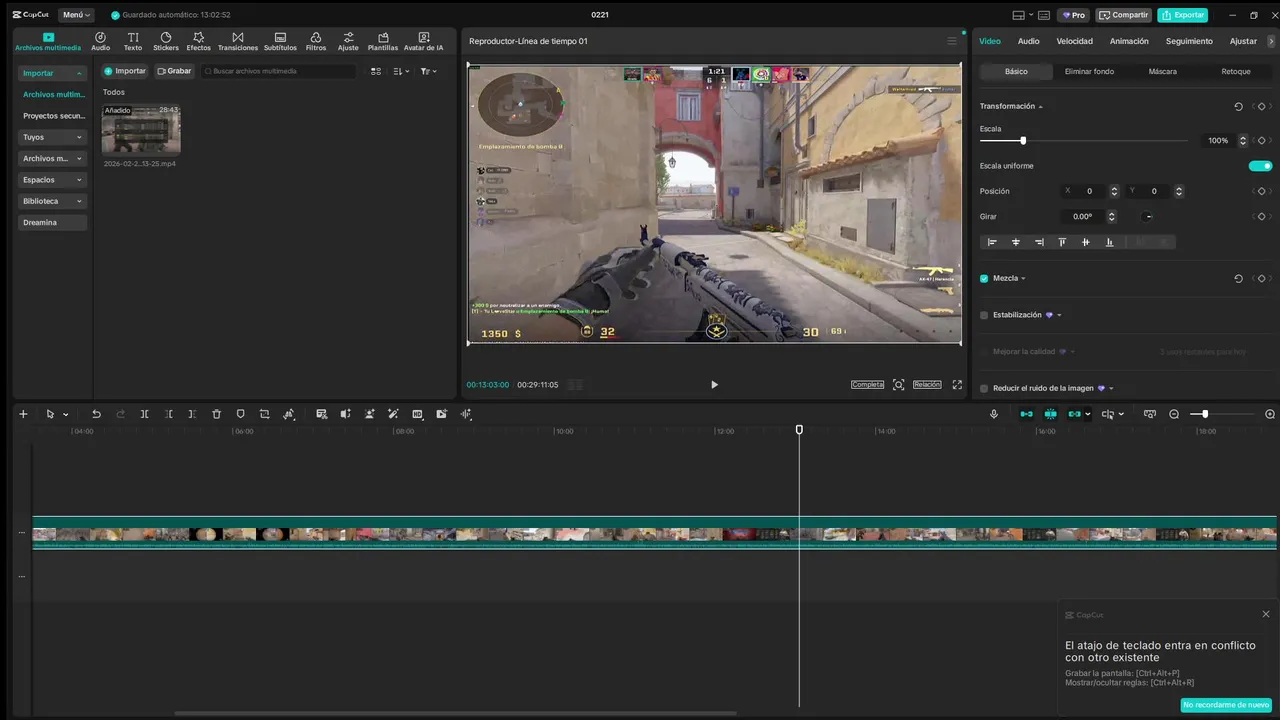This screenshot has width=1280, height=720.
Task: Open the Audio media tab icon
Action: coord(100,41)
